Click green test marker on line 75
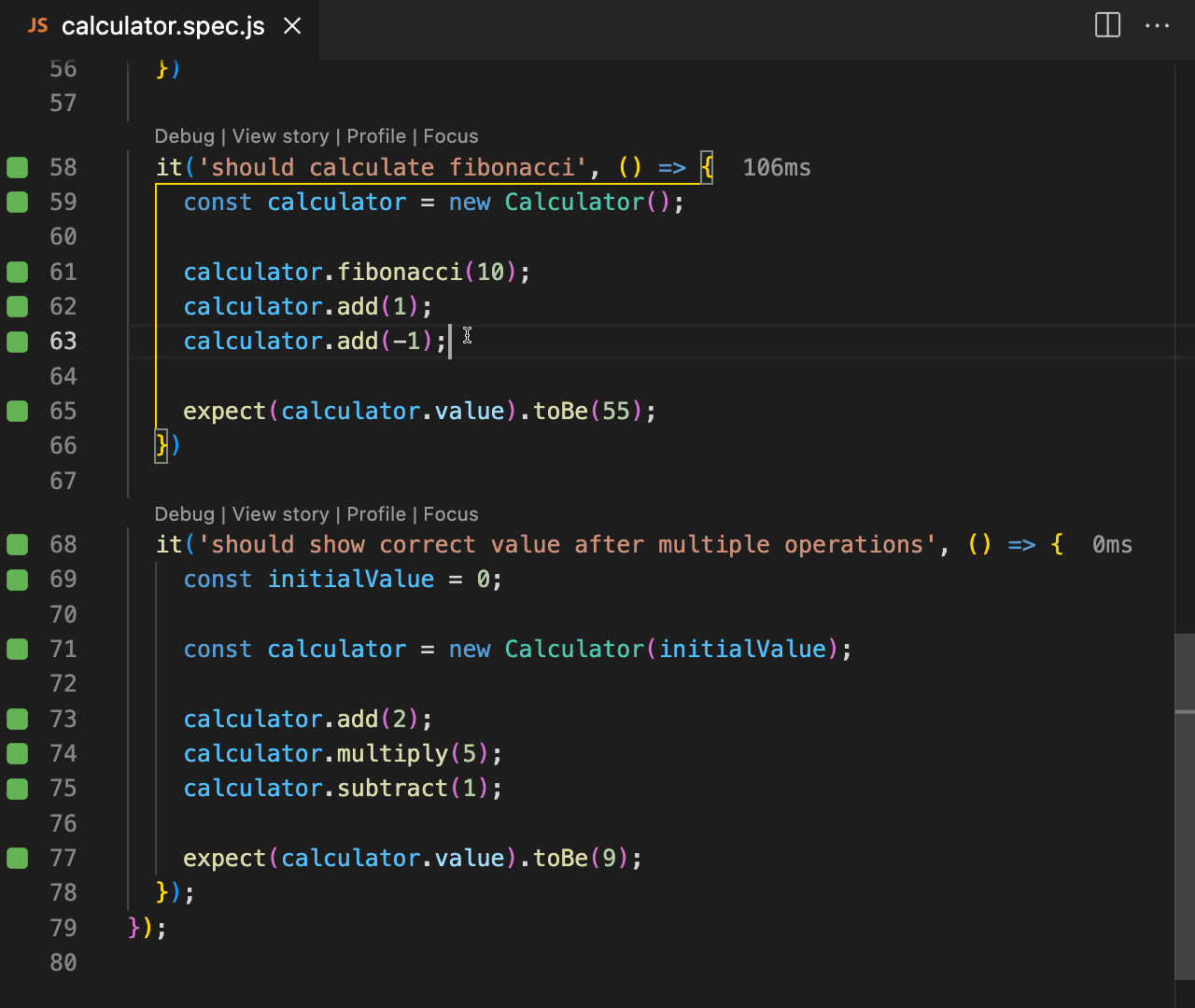The width and height of the screenshot is (1195, 1008). click(x=18, y=788)
